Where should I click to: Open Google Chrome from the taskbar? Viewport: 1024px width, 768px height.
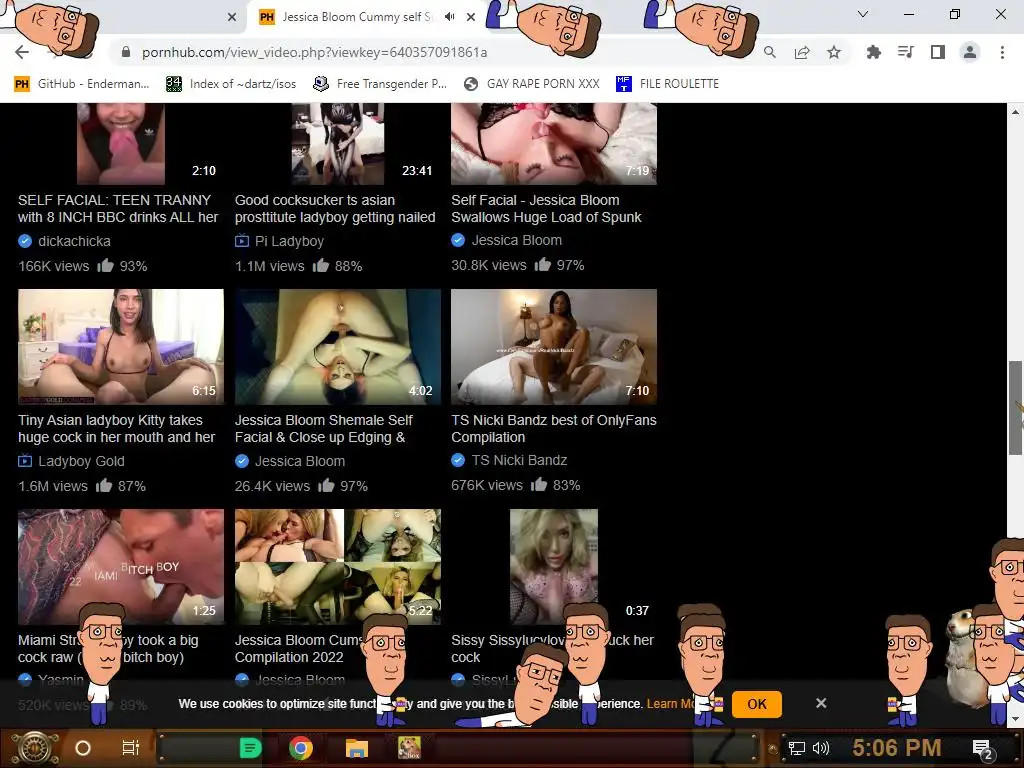301,748
